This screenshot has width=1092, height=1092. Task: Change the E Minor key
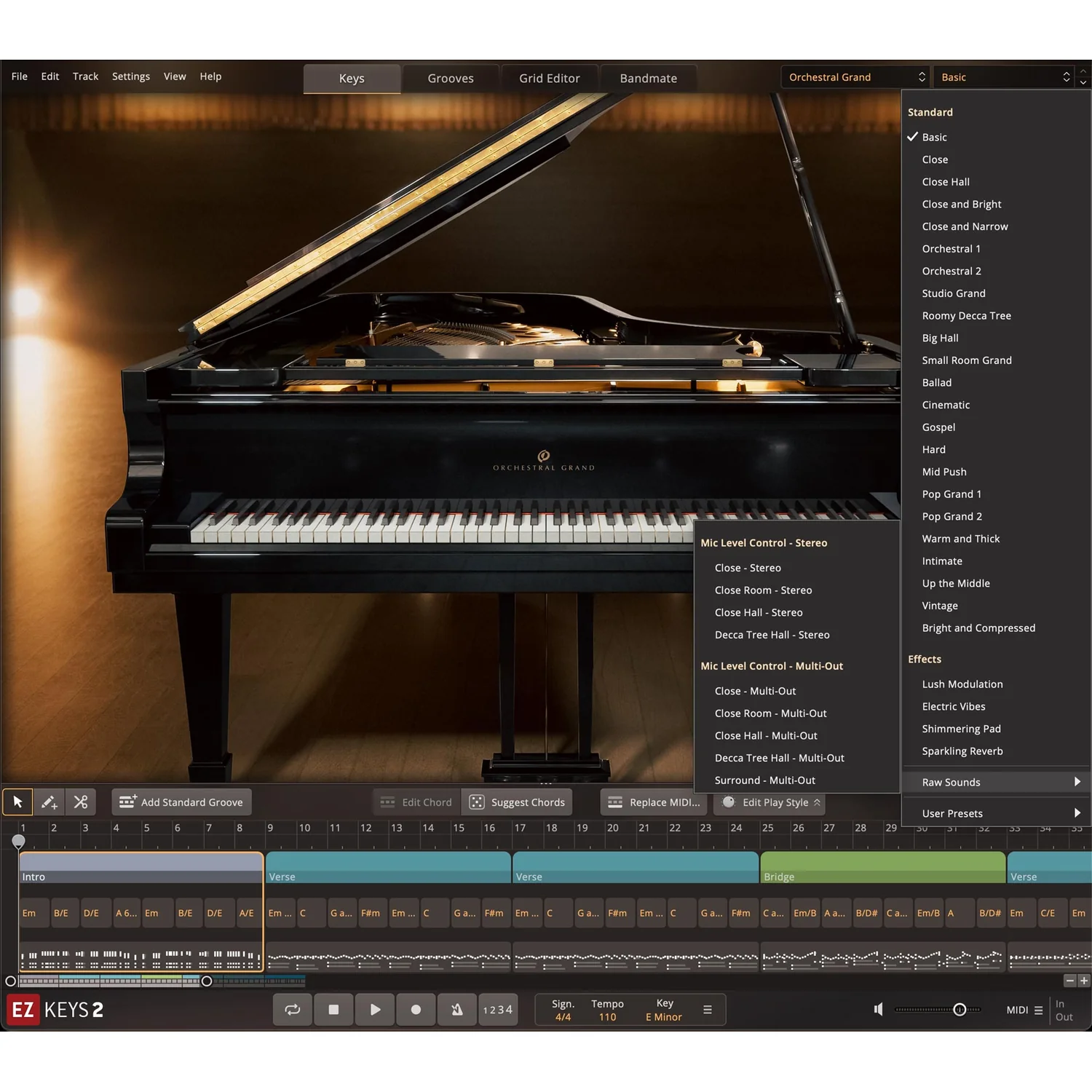click(x=664, y=1017)
